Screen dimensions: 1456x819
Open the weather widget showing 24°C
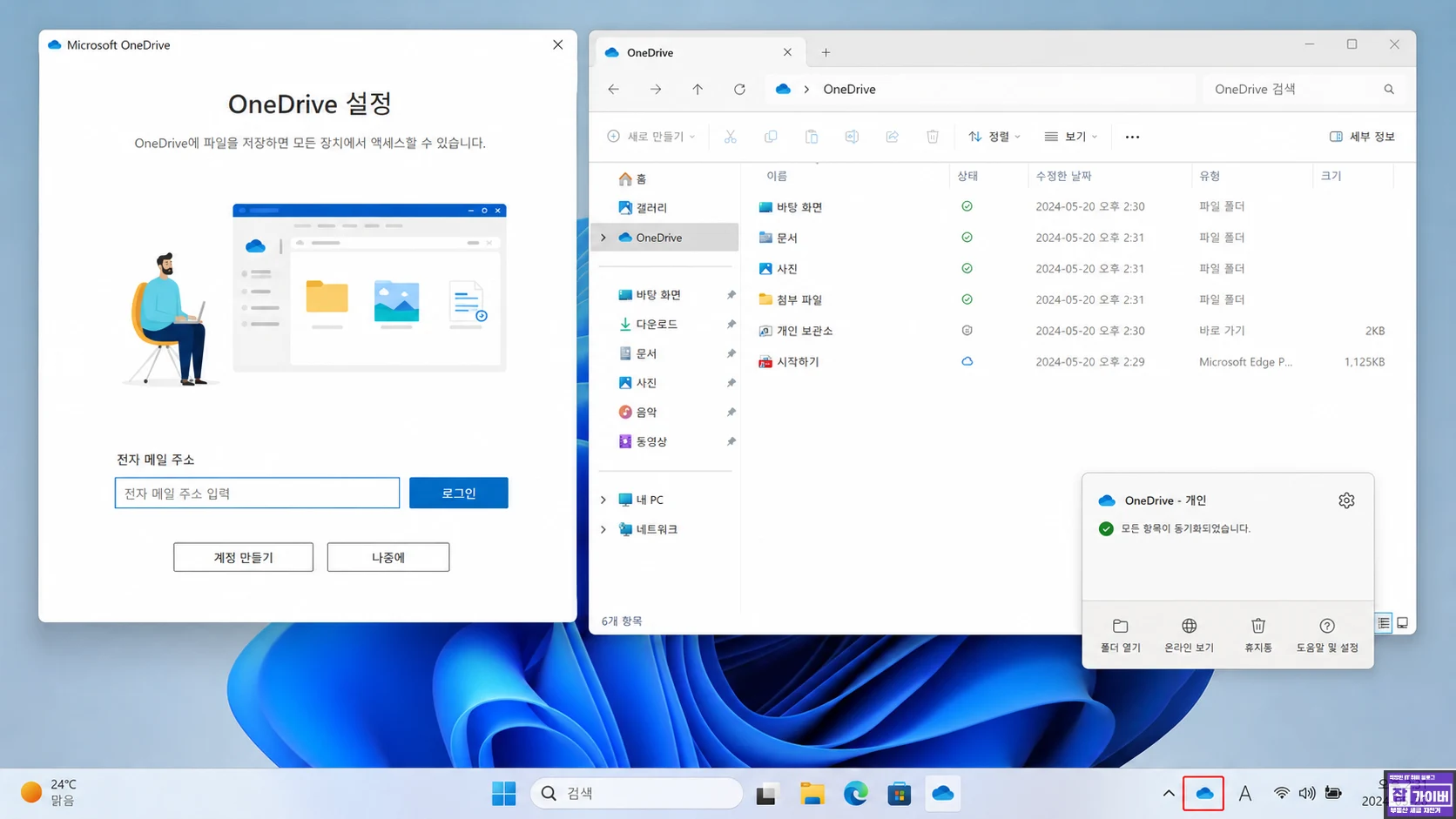pos(49,793)
